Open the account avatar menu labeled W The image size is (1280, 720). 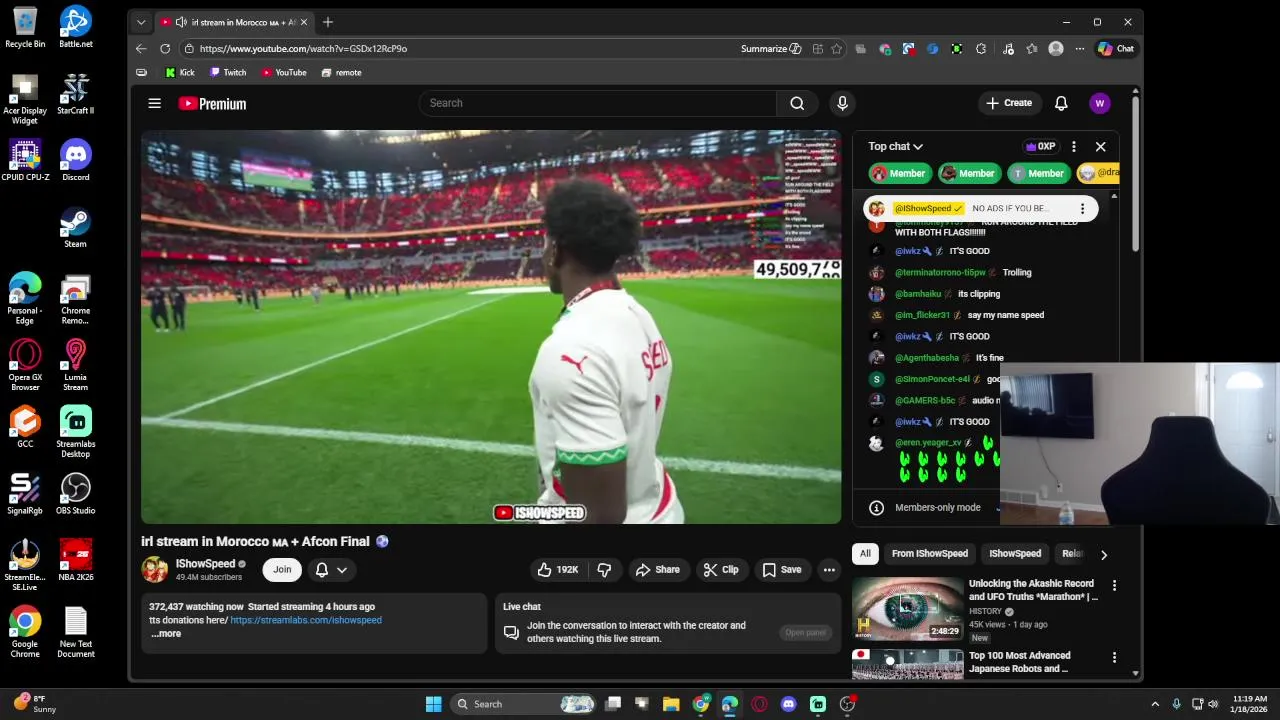click(1100, 103)
